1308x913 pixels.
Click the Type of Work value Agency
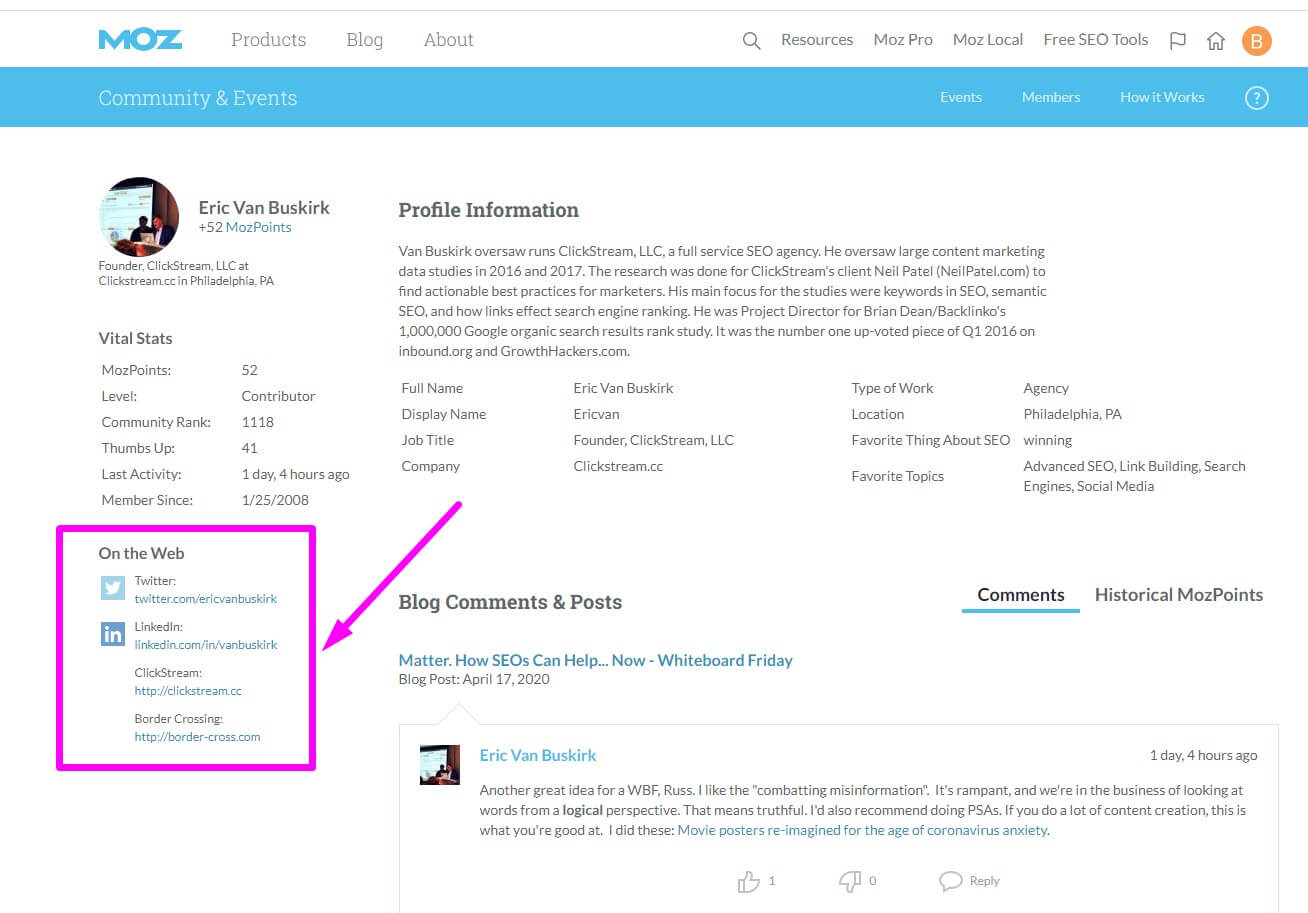pyautogui.click(x=1046, y=388)
